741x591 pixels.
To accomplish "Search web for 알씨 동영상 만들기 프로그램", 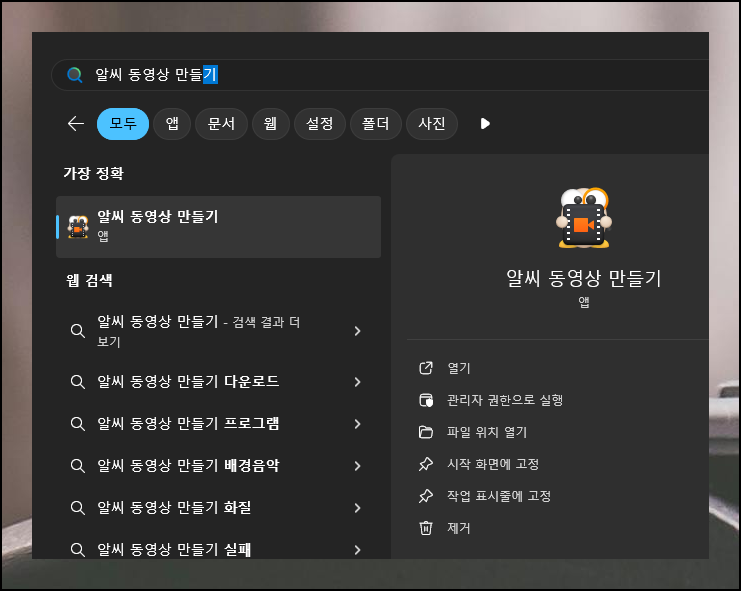I will (218, 424).
